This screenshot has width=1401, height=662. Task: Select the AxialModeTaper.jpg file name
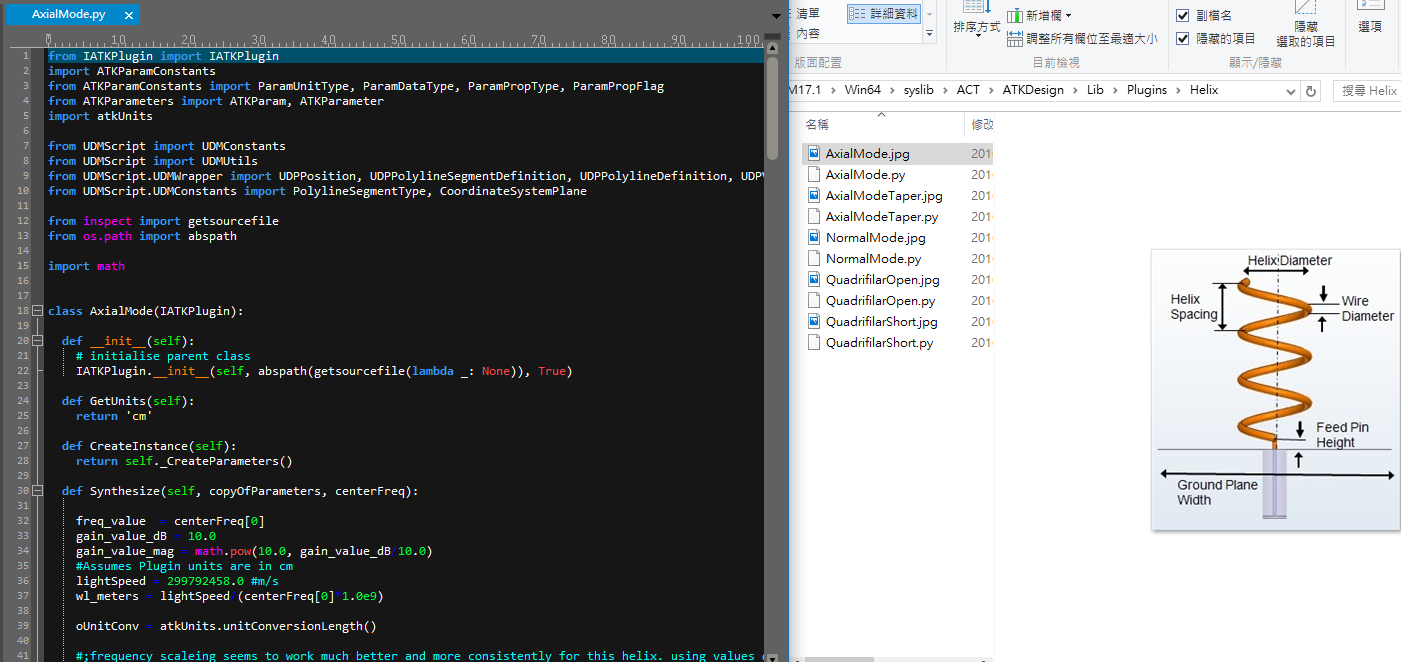click(884, 196)
